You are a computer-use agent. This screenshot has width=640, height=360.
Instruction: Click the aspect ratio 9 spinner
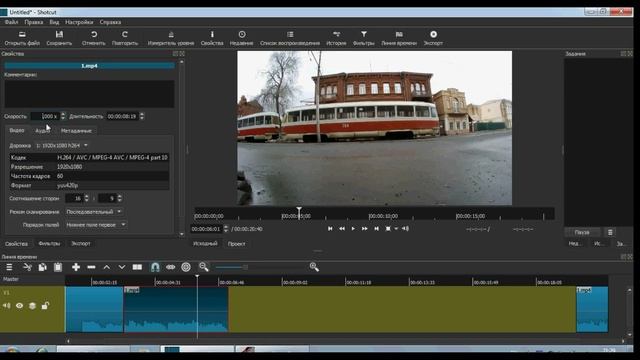(x=120, y=198)
